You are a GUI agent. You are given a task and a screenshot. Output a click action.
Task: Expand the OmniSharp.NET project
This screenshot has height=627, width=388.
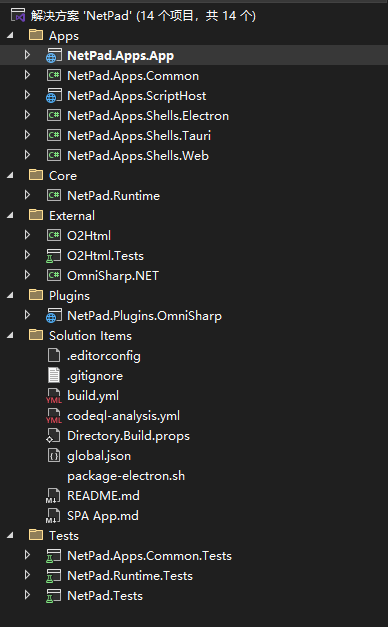27,275
